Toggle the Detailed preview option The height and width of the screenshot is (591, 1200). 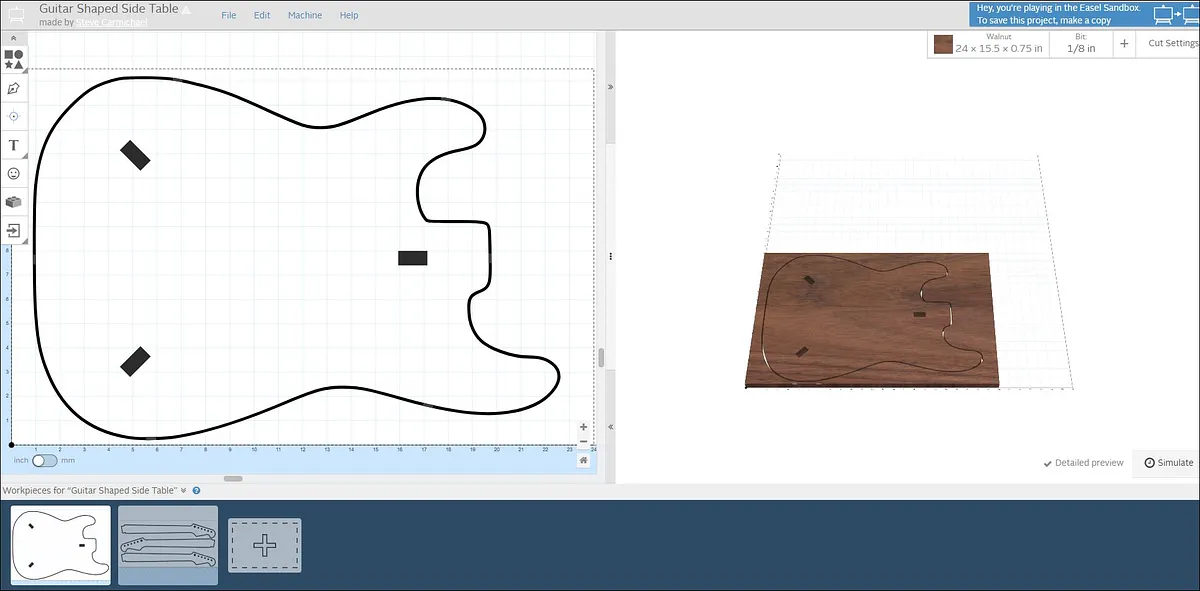pos(1083,463)
